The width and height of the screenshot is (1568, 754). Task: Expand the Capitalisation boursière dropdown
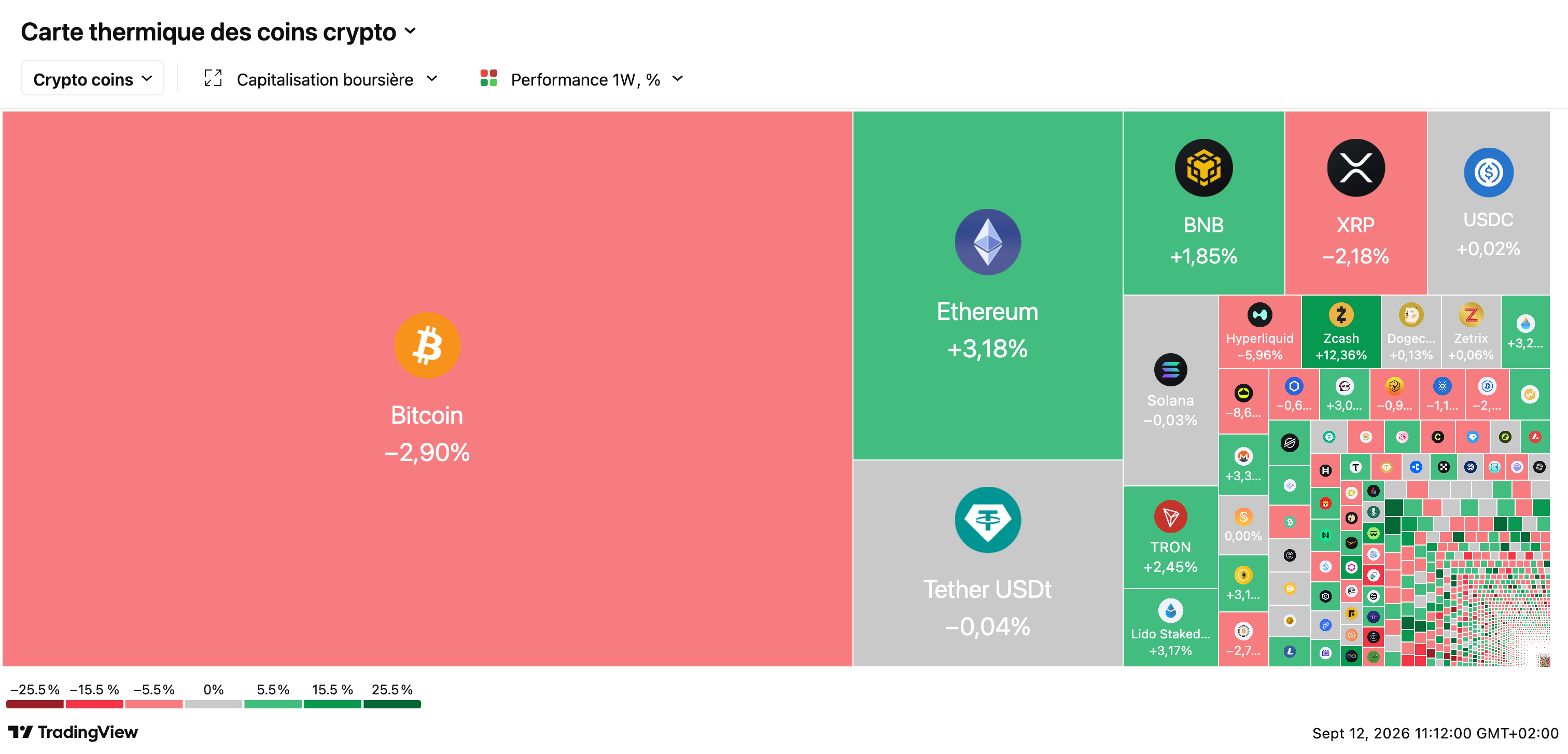coord(337,79)
